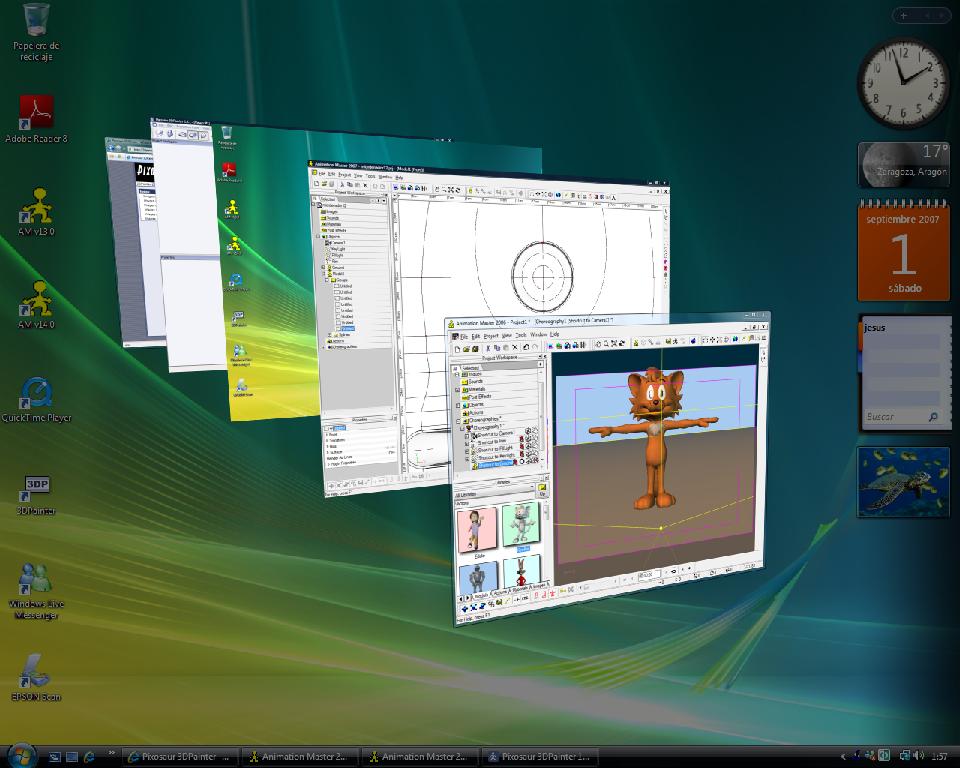
Task: Open Window menu in Animation Master 2006
Action: pyautogui.click(x=539, y=334)
